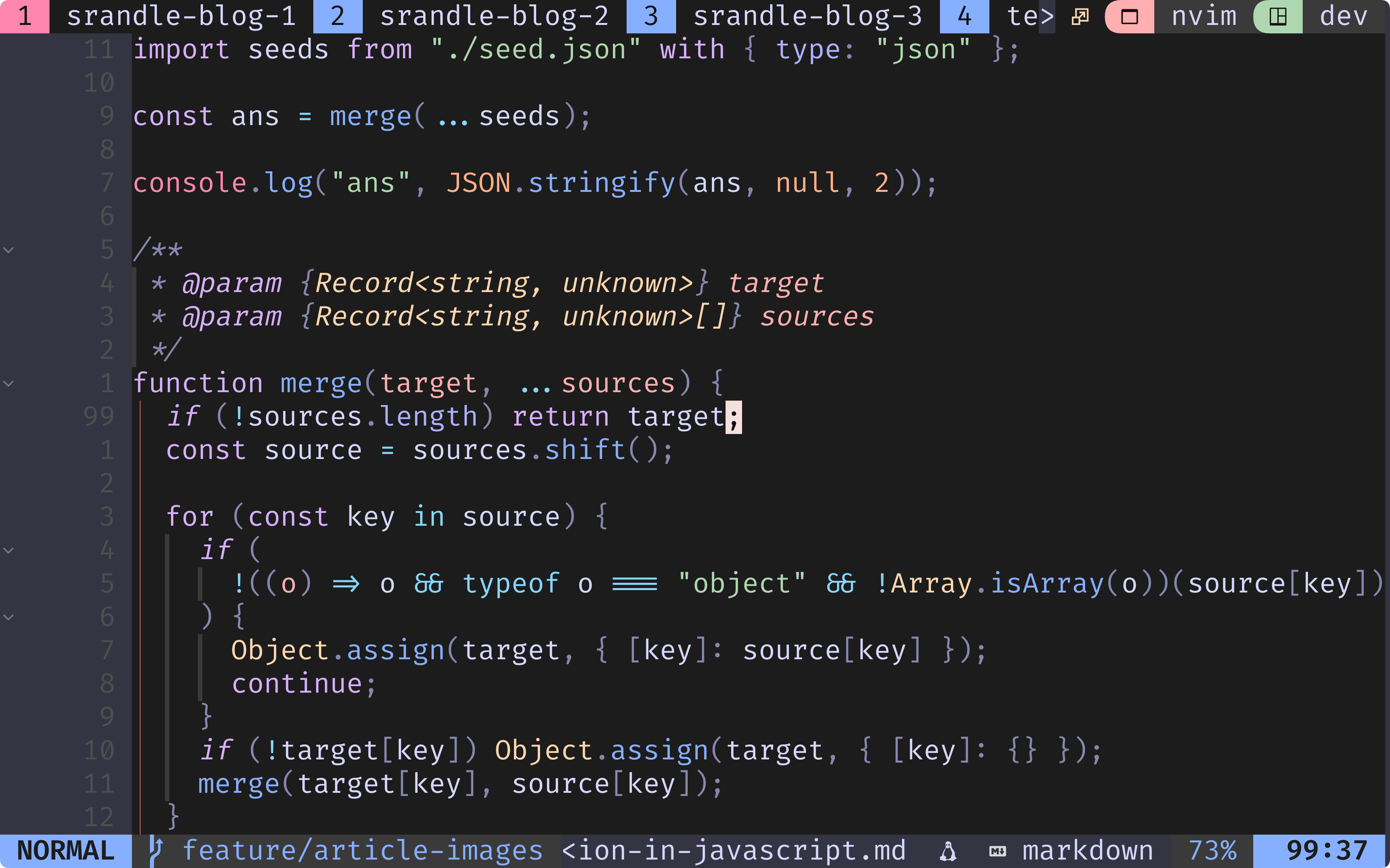Click the blue window number 4 badge
The height and width of the screenshot is (868, 1390).
point(965,16)
